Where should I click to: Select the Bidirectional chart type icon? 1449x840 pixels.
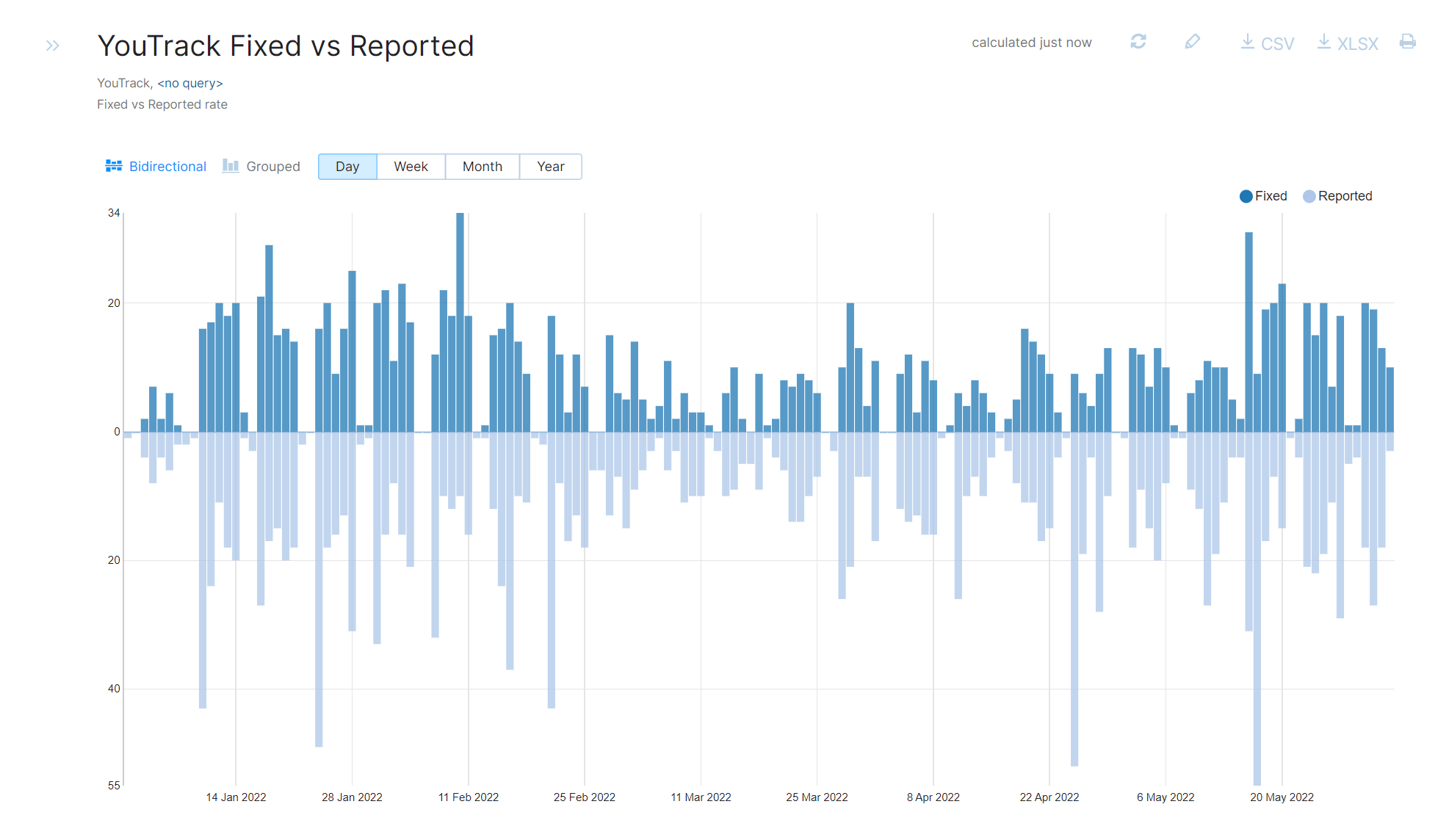tap(114, 166)
